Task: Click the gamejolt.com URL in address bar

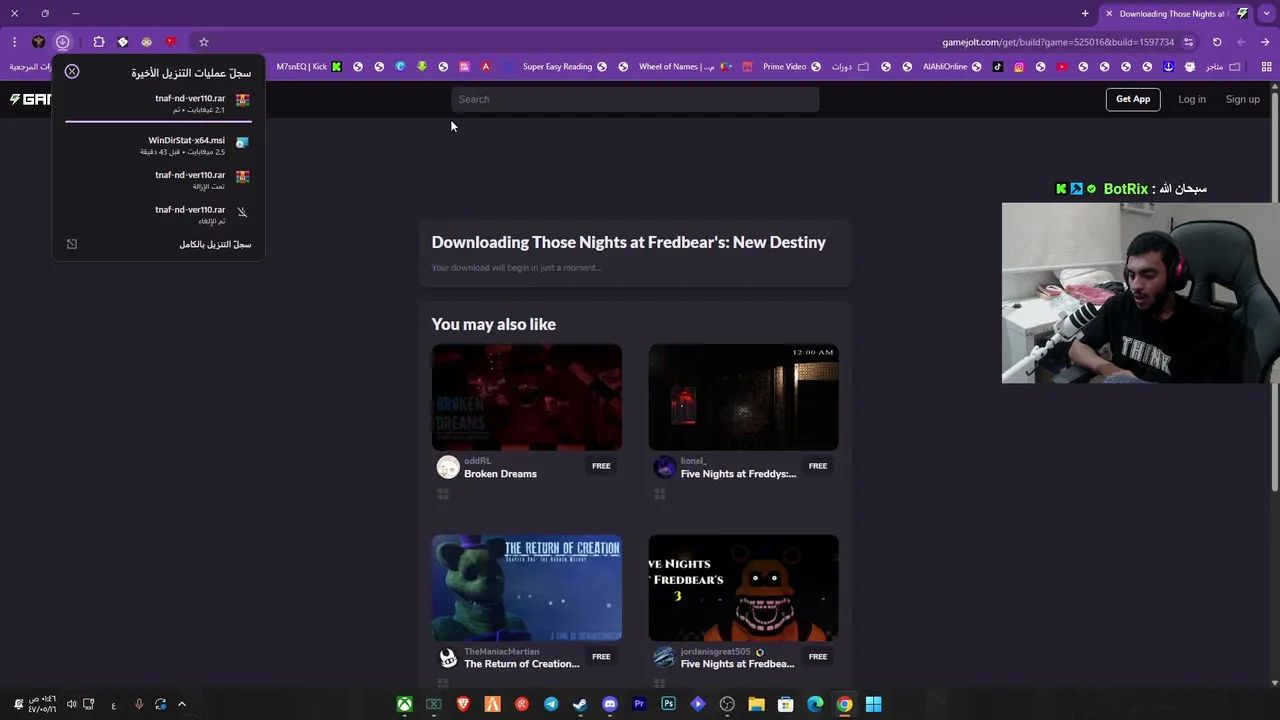Action: coord(1058,42)
